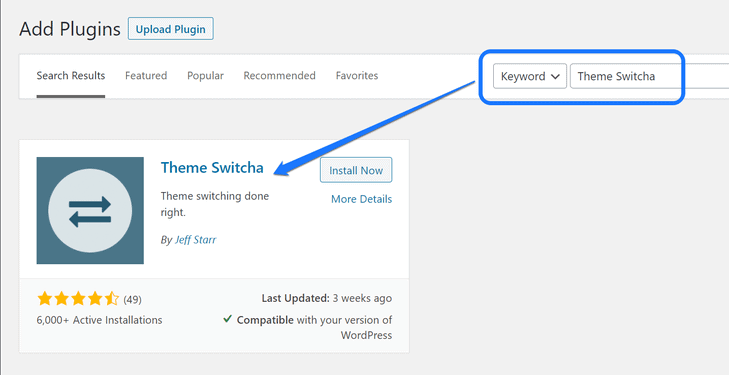
Task: Switch to the Popular tab
Action: pyautogui.click(x=205, y=75)
